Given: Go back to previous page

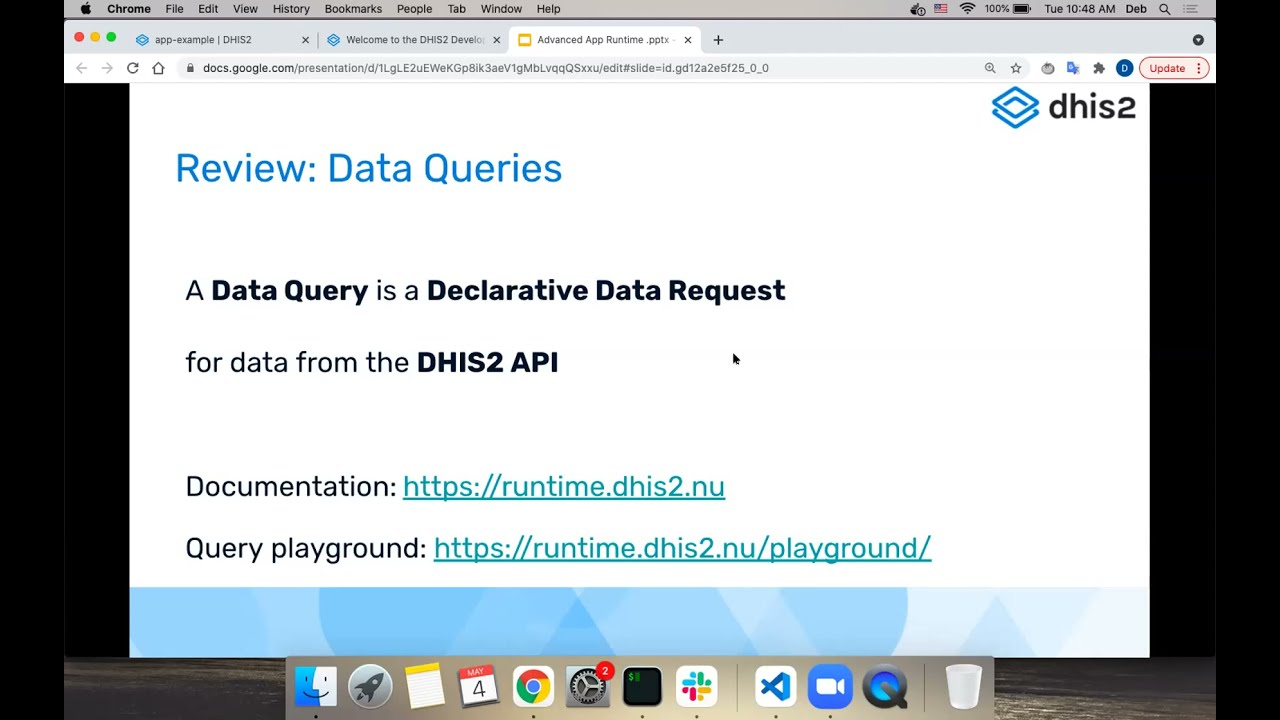Looking at the screenshot, I should tap(81, 68).
